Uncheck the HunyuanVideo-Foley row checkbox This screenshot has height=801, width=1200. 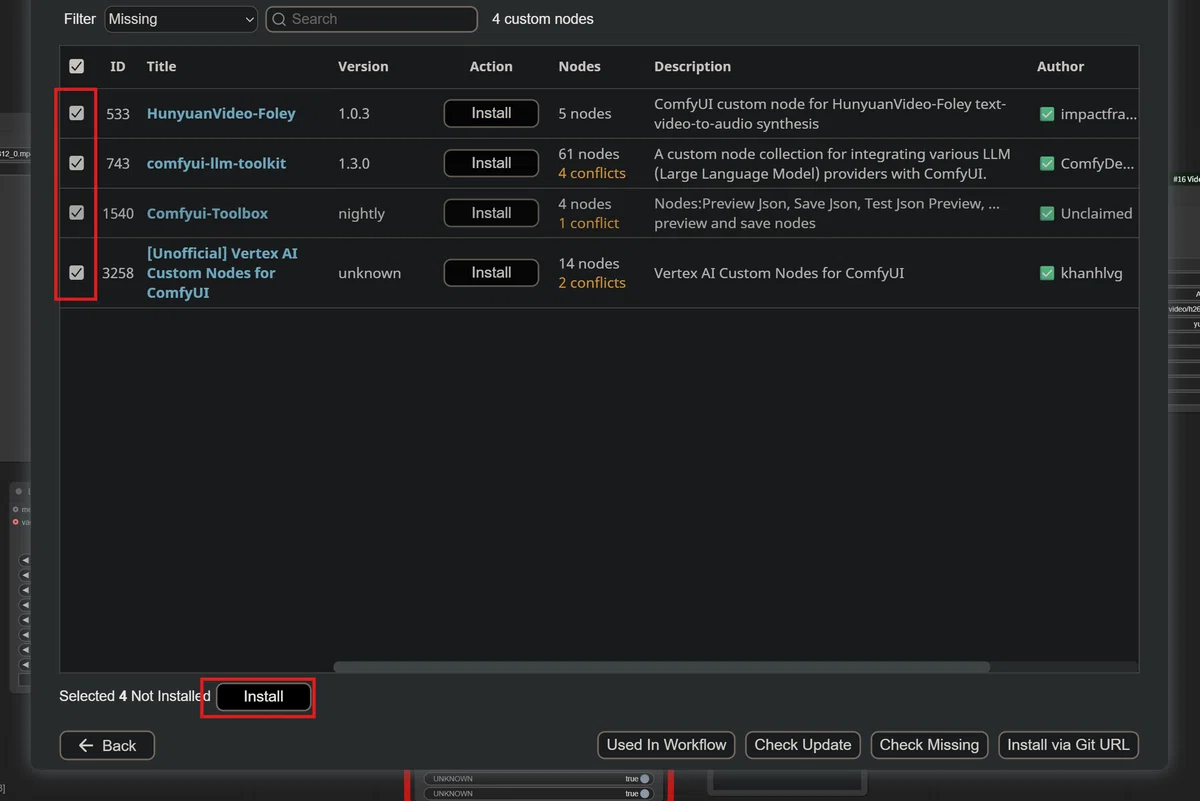coord(77,113)
